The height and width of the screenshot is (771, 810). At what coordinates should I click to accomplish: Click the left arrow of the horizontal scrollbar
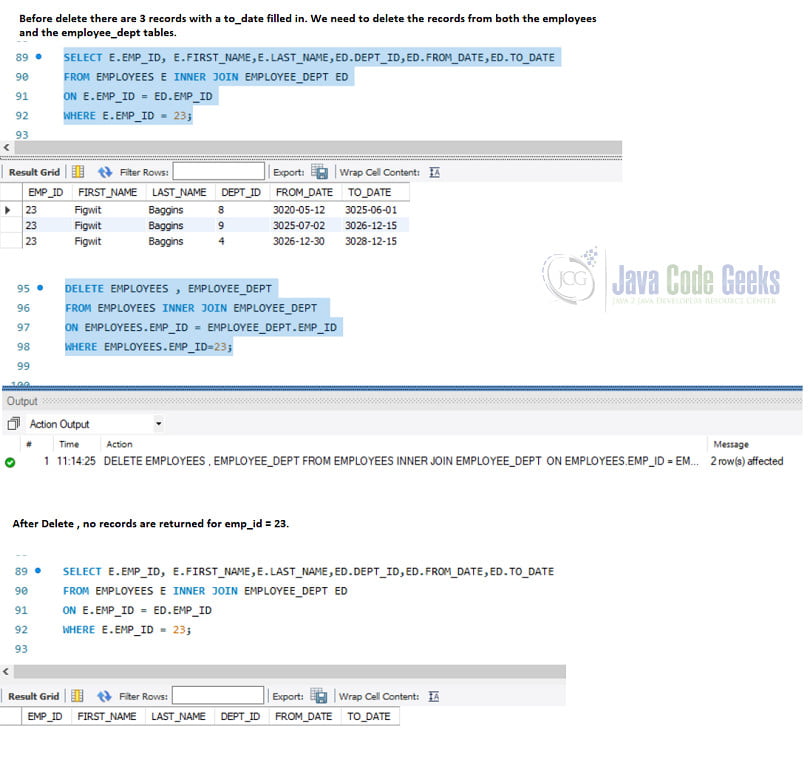click(6, 148)
